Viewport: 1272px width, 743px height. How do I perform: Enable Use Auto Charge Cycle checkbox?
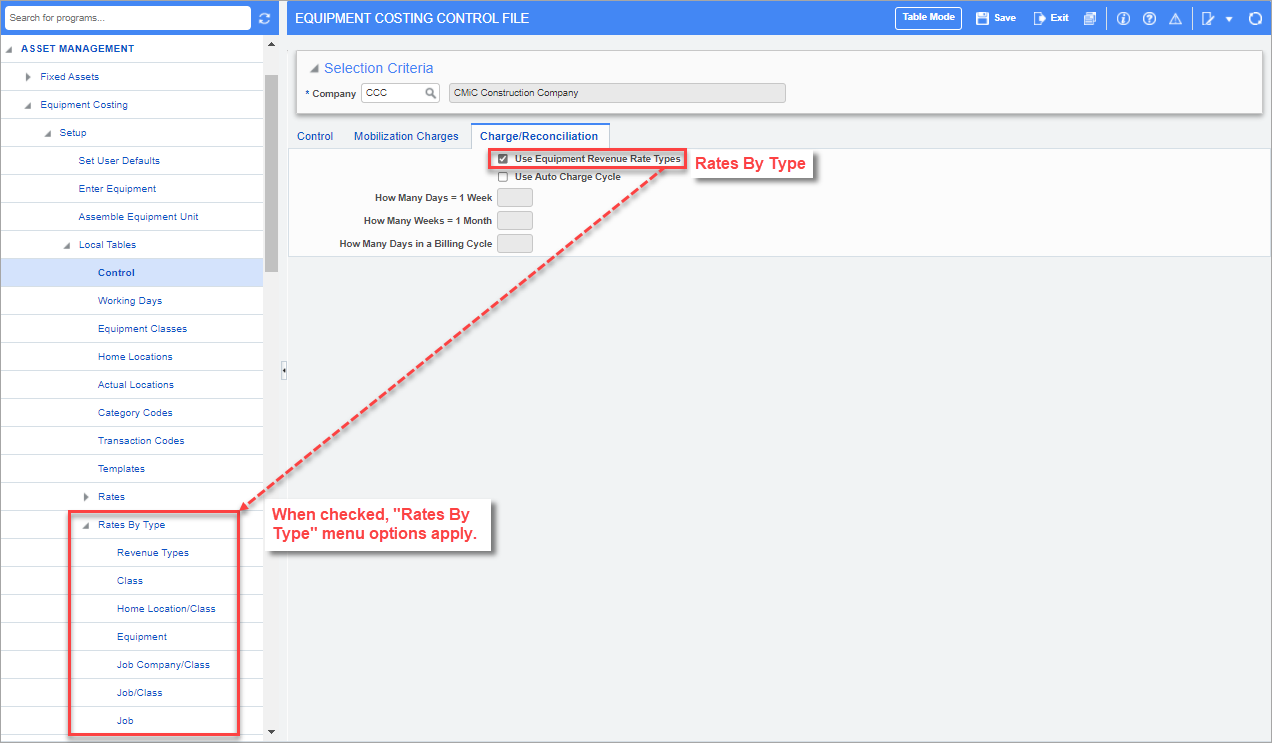503,177
